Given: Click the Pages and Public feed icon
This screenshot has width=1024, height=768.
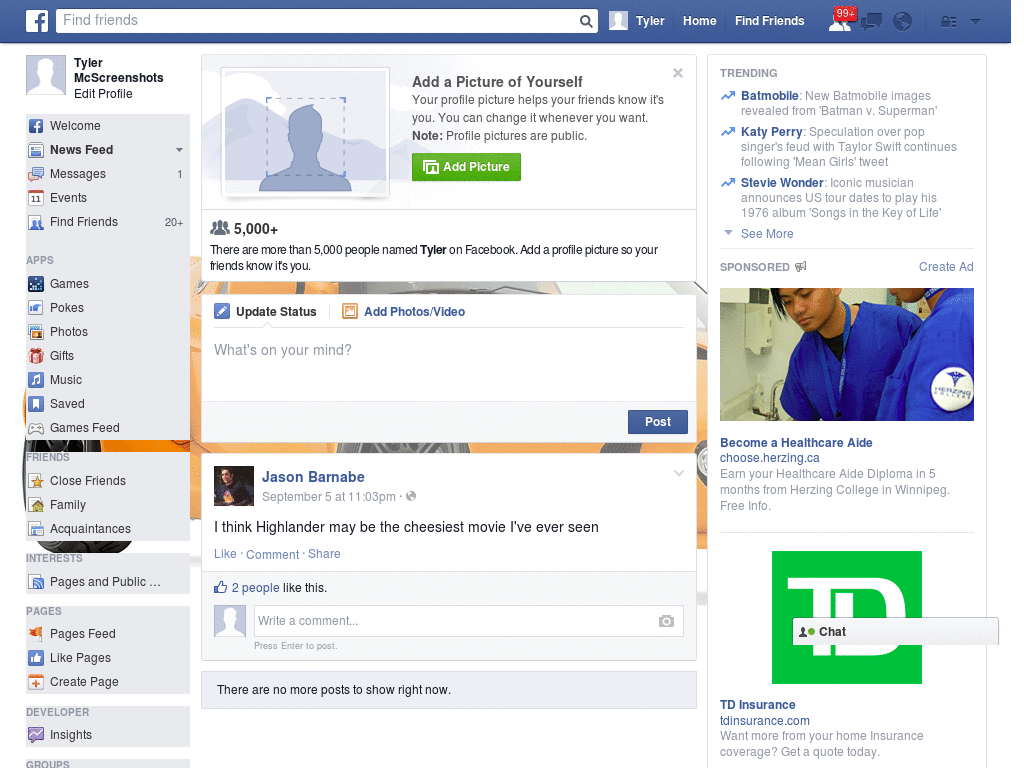Looking at the screenshot, I should tap(36, 582).
